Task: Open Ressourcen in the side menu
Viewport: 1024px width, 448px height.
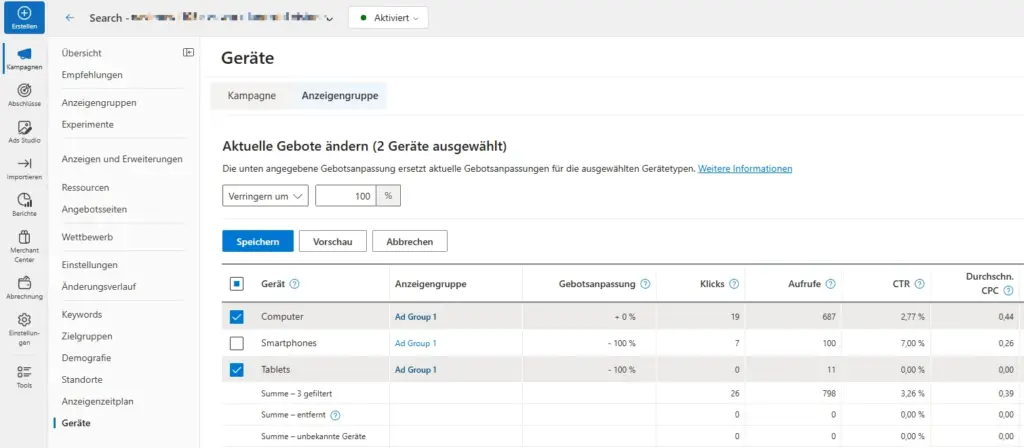Action: pos(85,187)
